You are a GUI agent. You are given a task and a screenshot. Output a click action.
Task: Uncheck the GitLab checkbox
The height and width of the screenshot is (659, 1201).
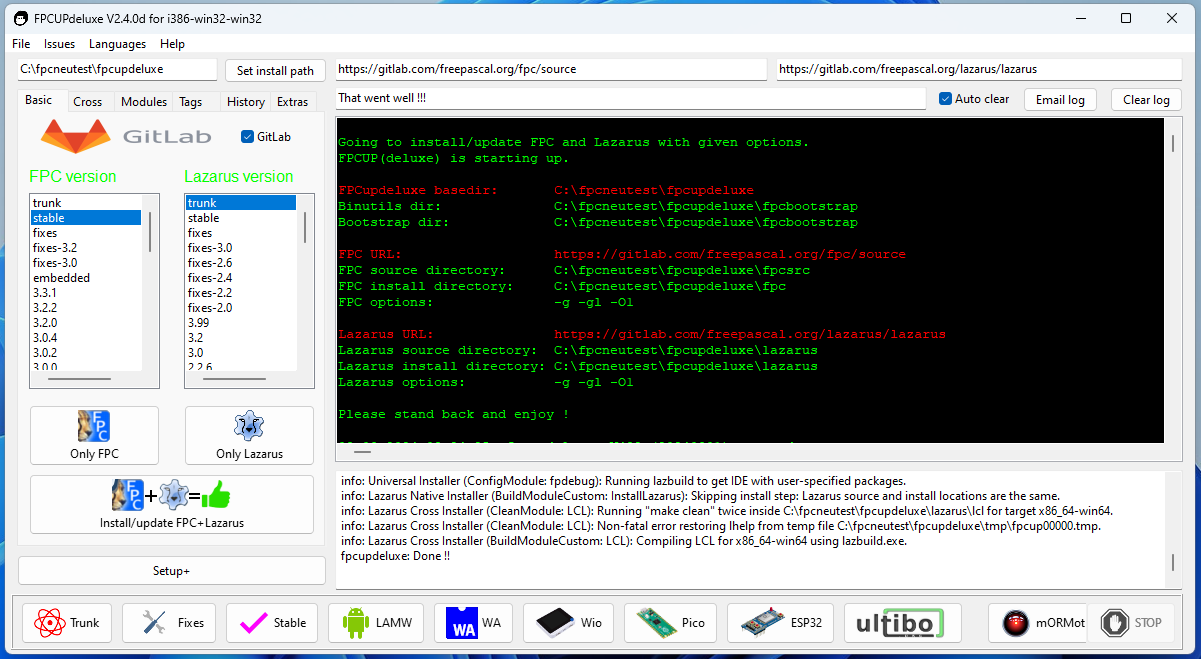pyautogui.click(x=248, y=136)
